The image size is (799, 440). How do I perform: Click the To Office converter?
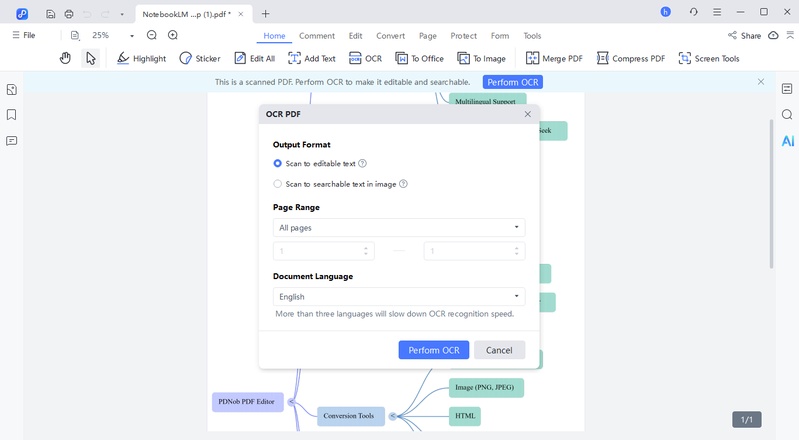419,58
